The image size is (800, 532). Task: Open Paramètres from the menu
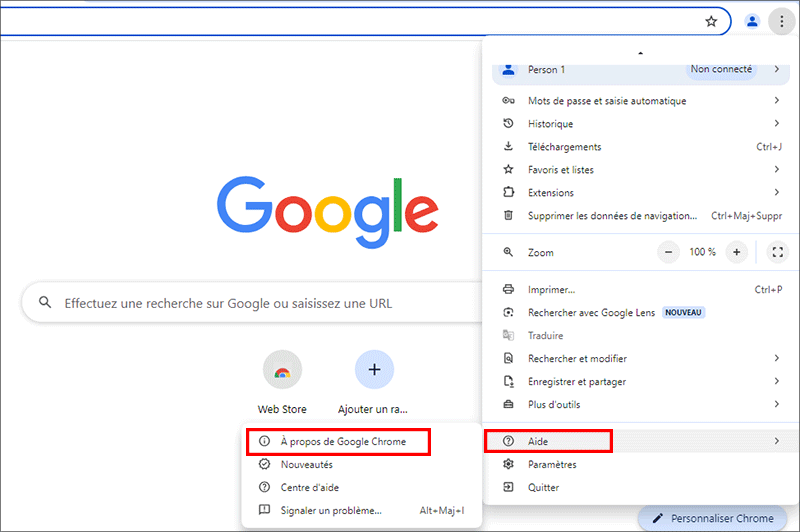[x=640, y=464]
